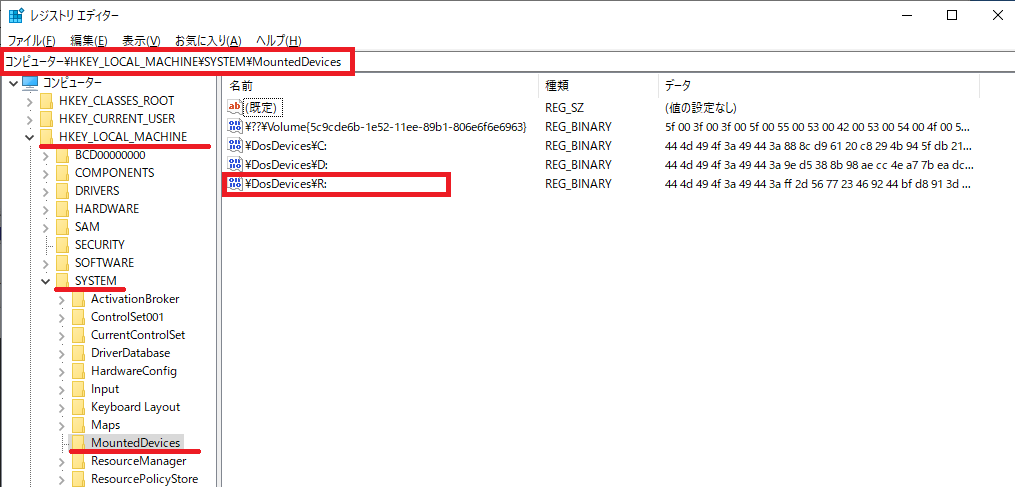Select HKEY_CURRENT_USER folder icon
This screenshot has height=487, width=1015.
tap(47, 119)
